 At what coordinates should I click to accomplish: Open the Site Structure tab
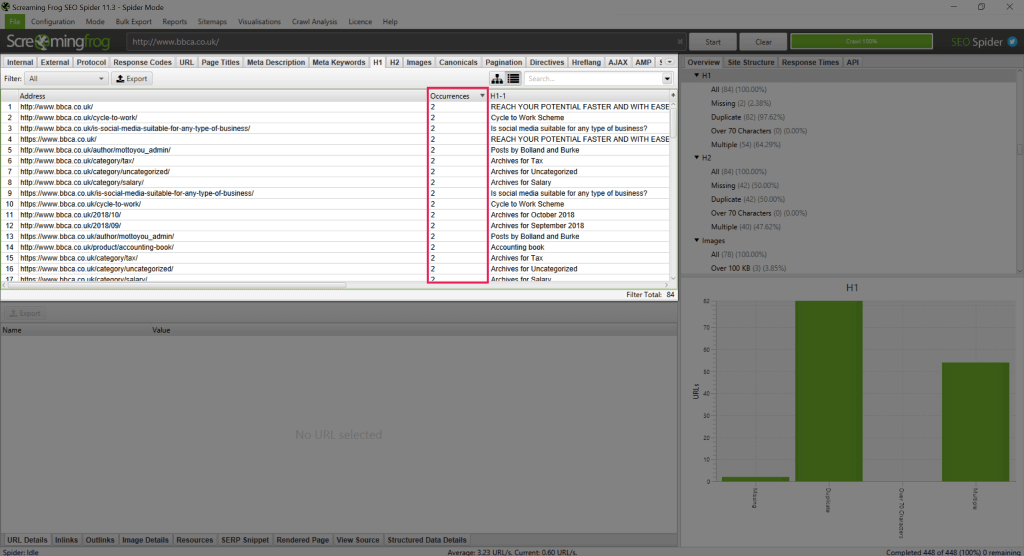tap(750, 62)
